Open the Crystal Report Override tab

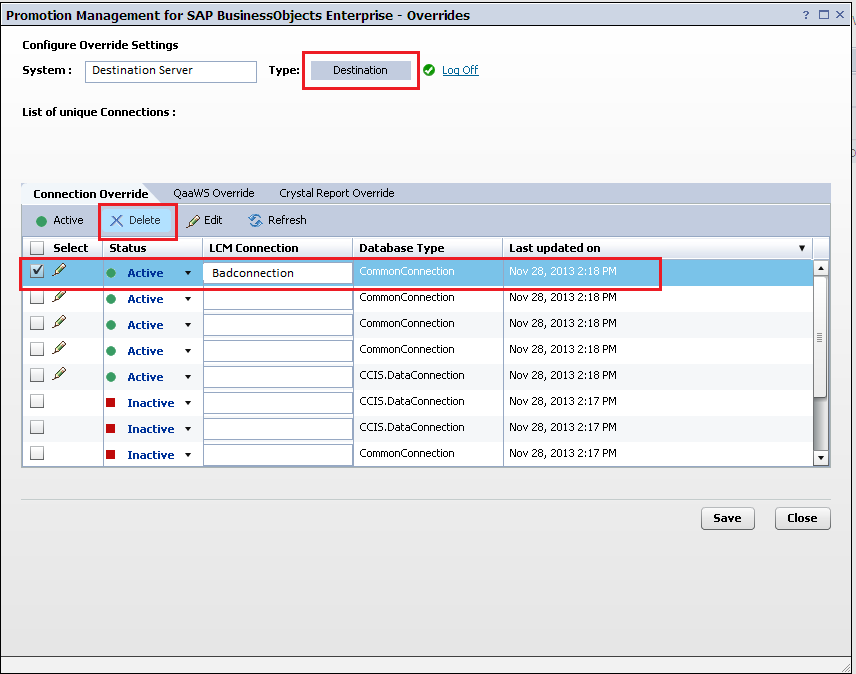[x=336, y=193]
